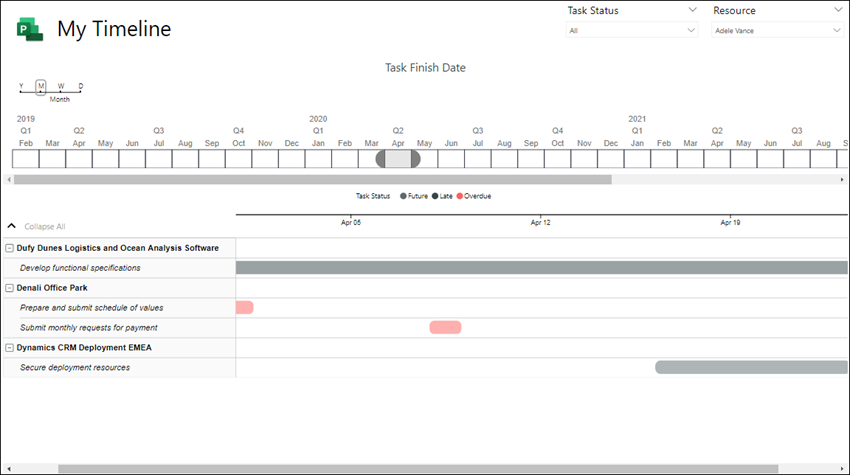Click the Apr 12 date label on Gantt axis
This screenshot has width=850, height=475.
(x=540, y=222)
